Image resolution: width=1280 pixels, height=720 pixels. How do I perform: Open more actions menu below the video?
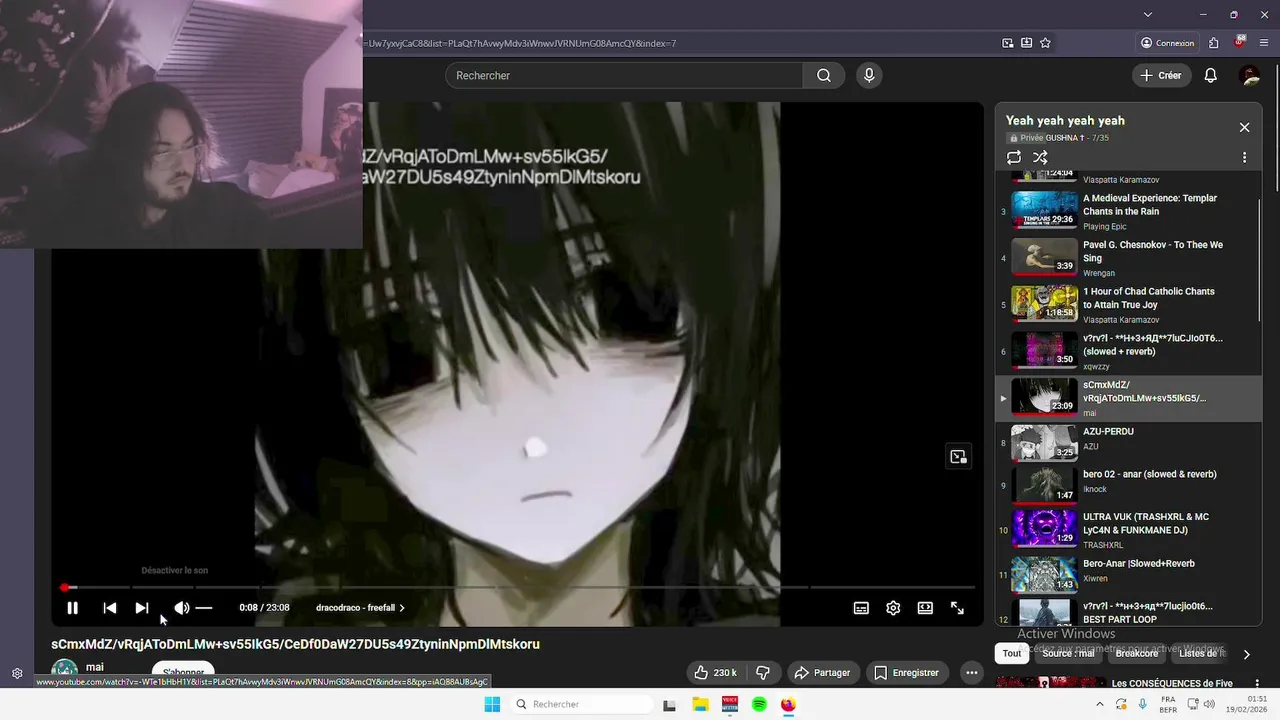[971, 673]
